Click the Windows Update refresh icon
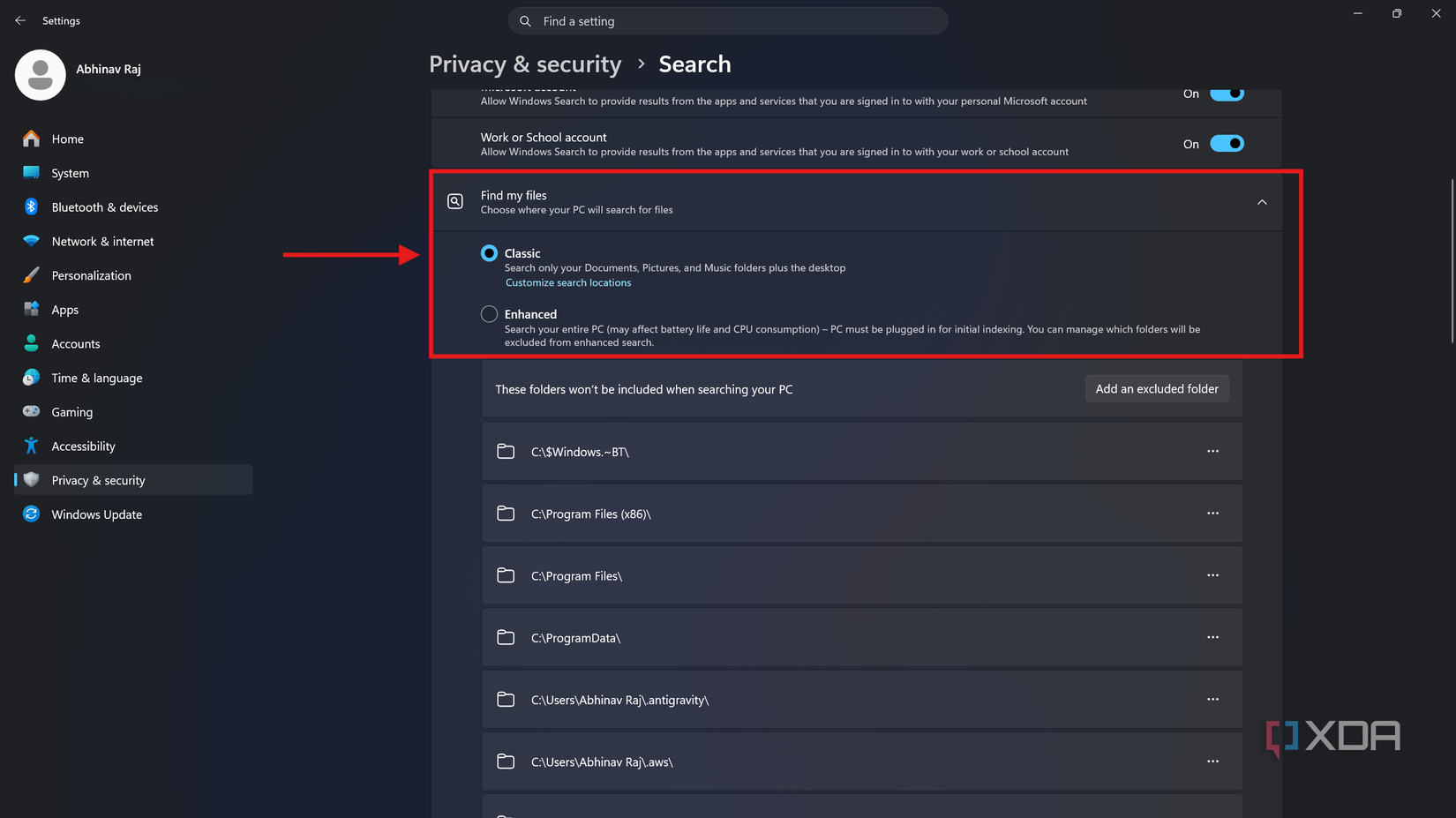This screenshot has height=818, width=1456. click(32, 514)
